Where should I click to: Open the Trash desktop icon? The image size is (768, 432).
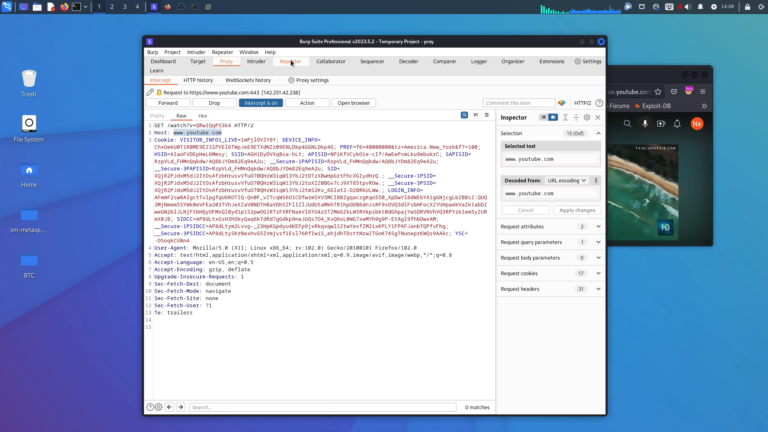[x=29, y=83]
